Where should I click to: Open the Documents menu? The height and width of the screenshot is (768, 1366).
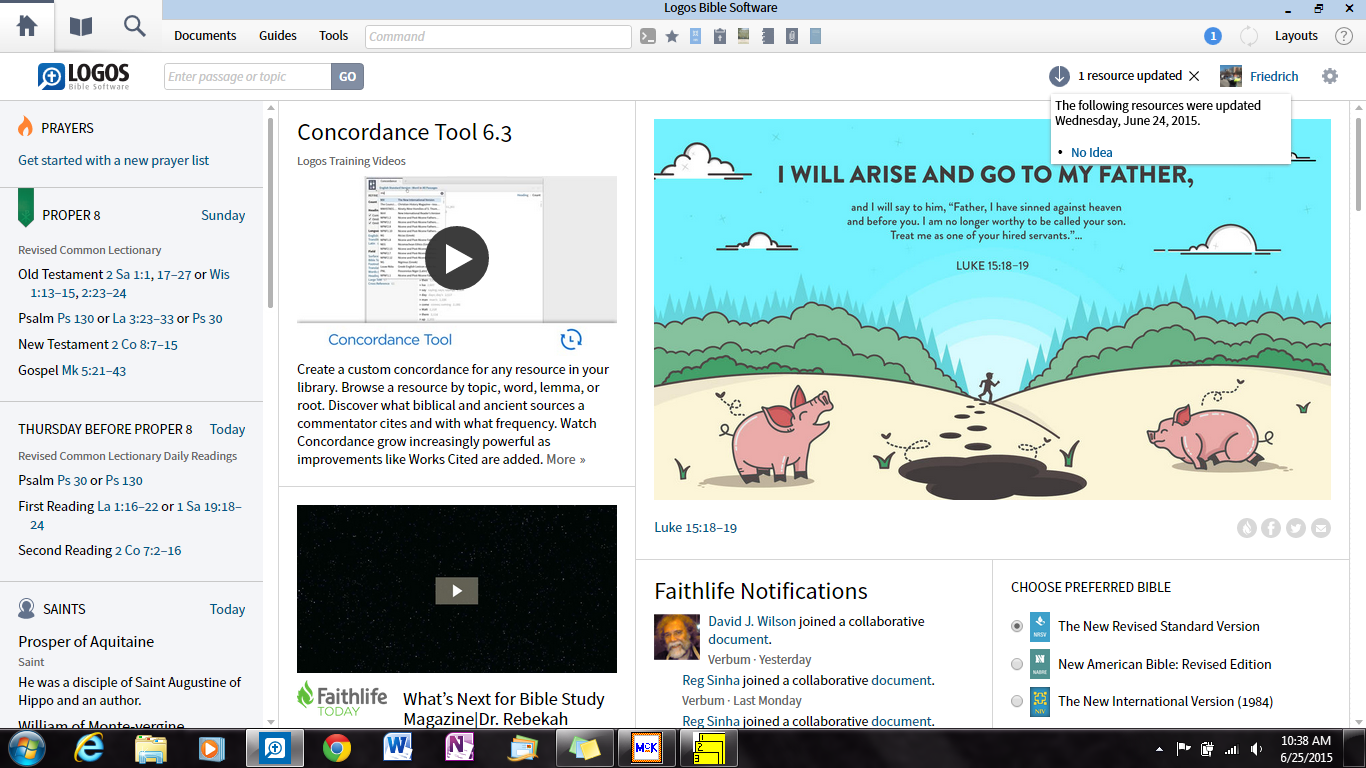[205, 36]
